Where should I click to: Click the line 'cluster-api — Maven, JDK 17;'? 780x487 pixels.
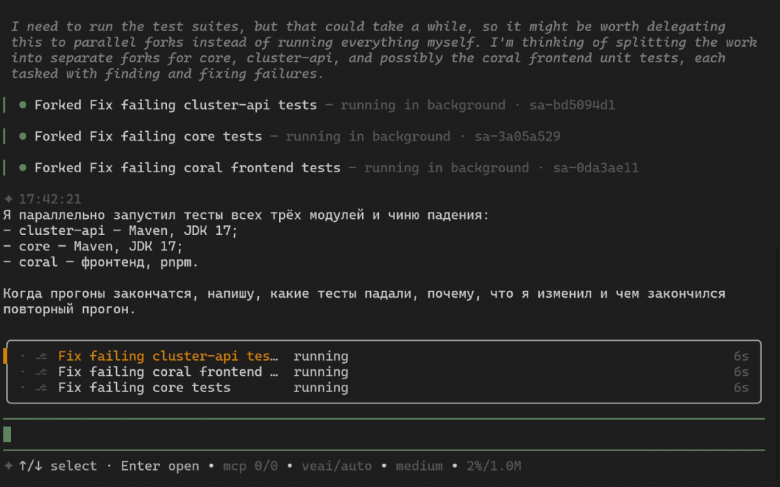[120, 231]
